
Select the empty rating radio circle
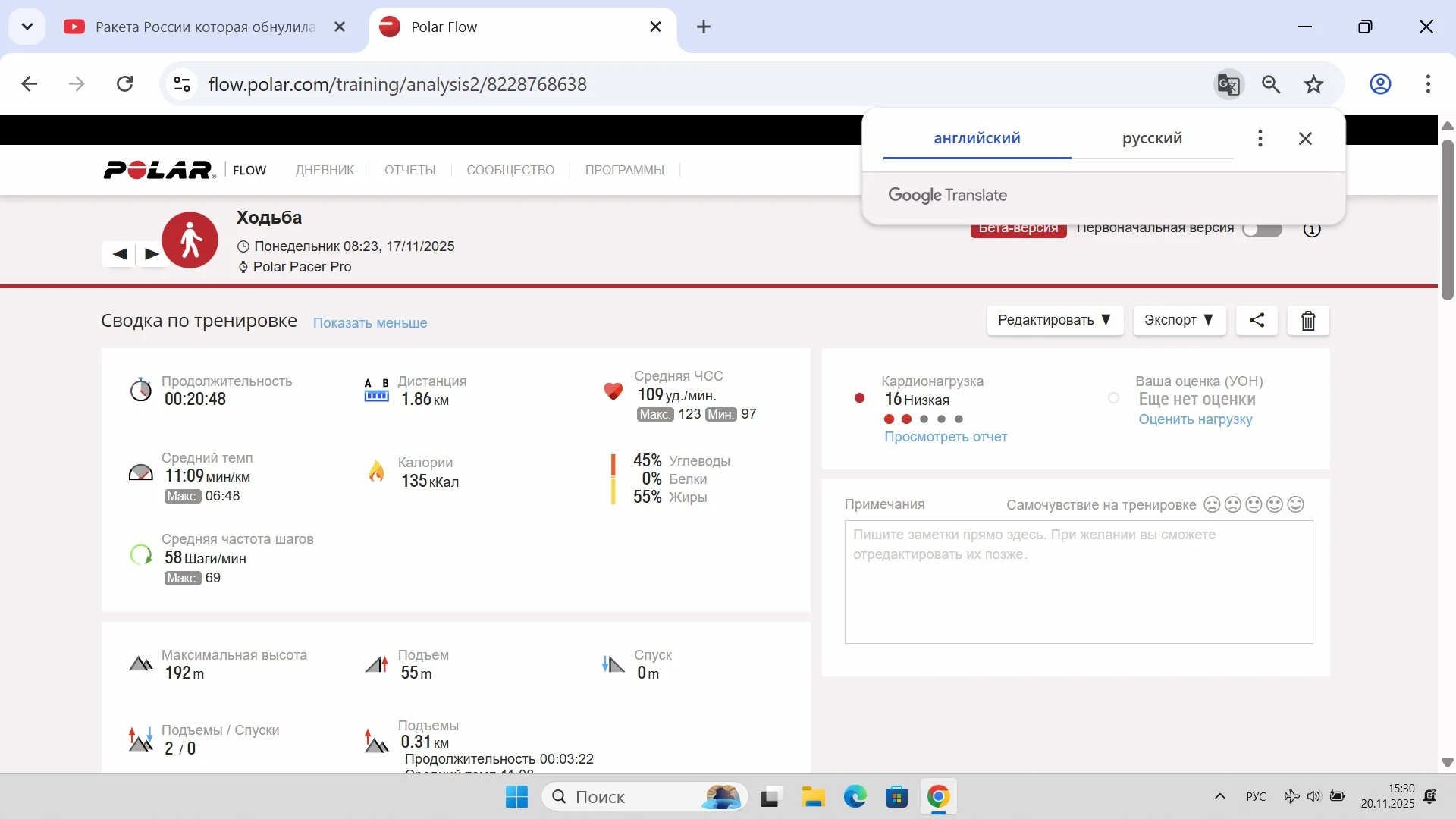pos(1113,398)
